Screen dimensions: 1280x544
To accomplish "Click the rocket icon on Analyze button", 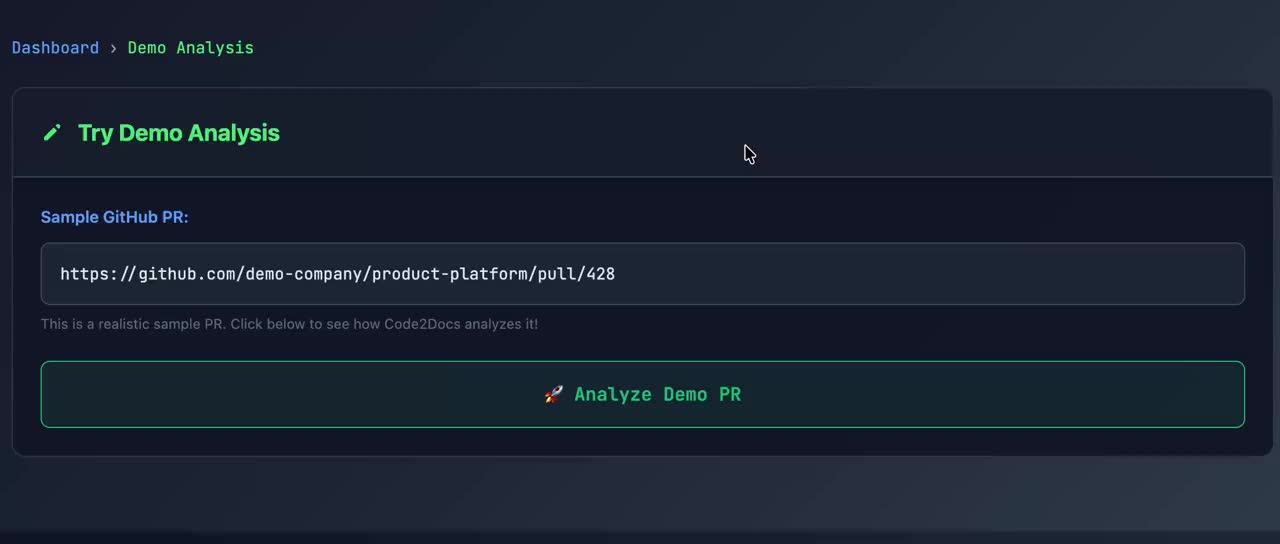I will pyautogui.click(x=553, y=395).
